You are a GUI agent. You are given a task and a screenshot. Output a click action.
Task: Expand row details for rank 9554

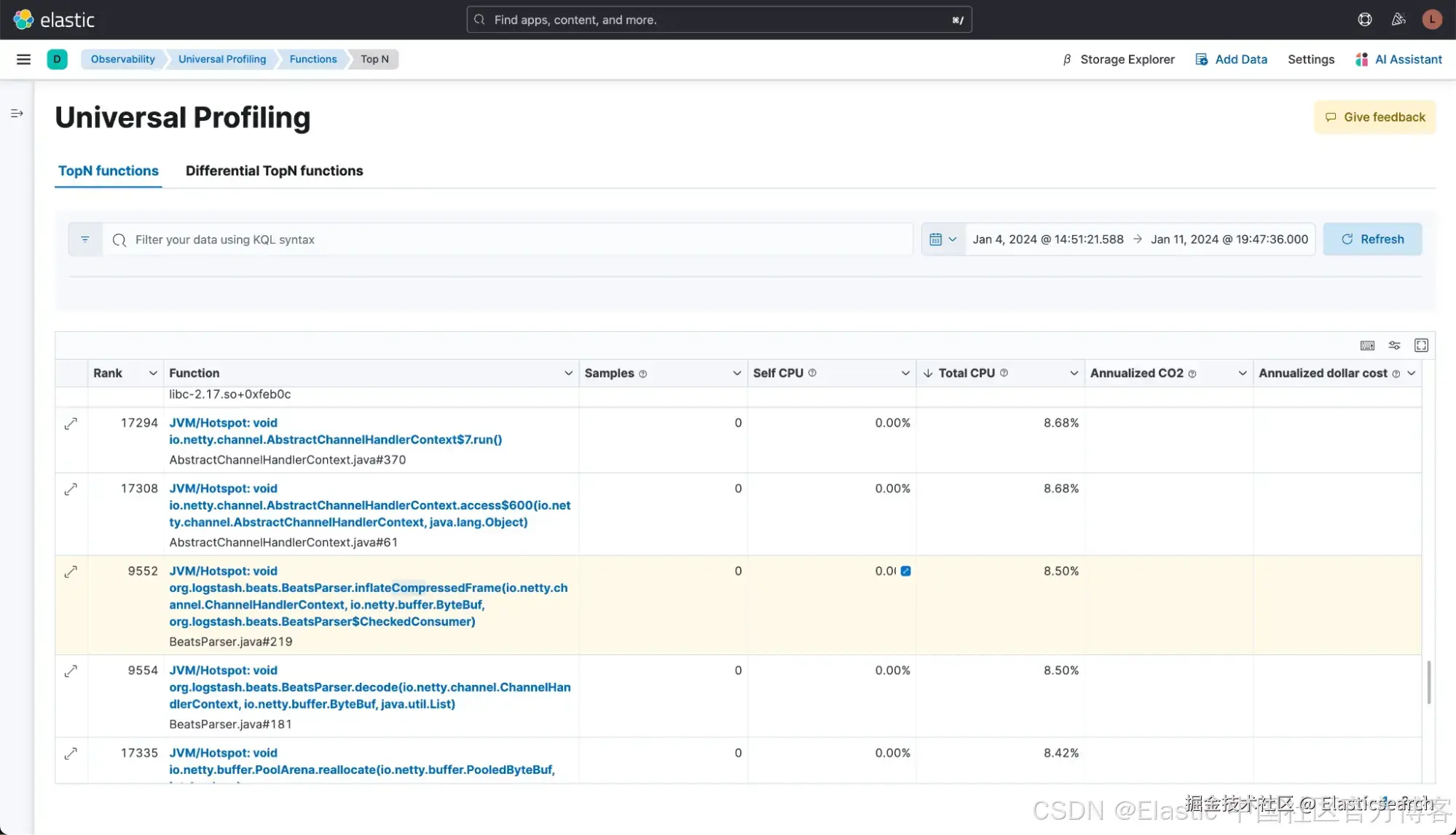coord(71,670)
